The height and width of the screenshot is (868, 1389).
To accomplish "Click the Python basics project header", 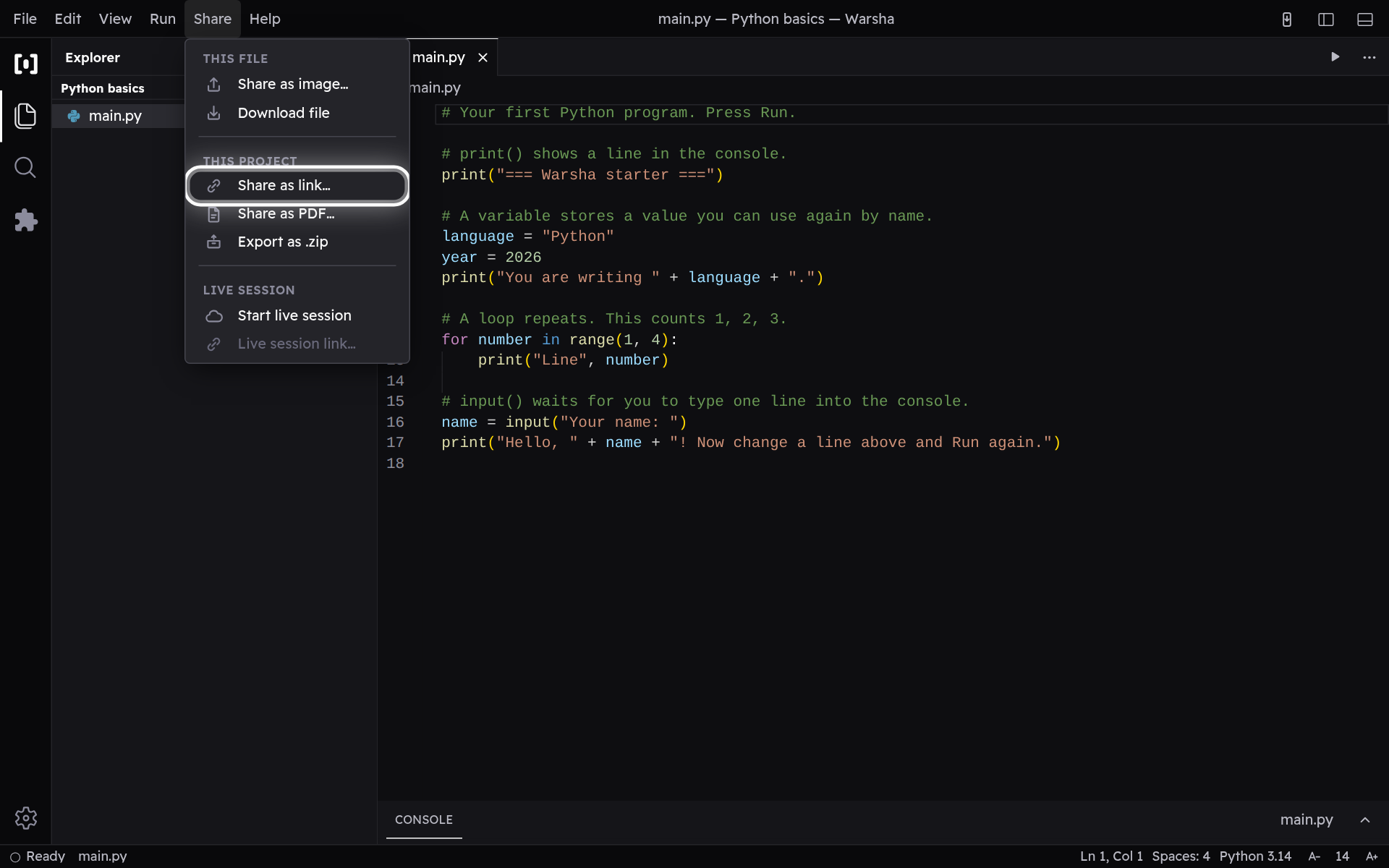I will click(103, 88).
